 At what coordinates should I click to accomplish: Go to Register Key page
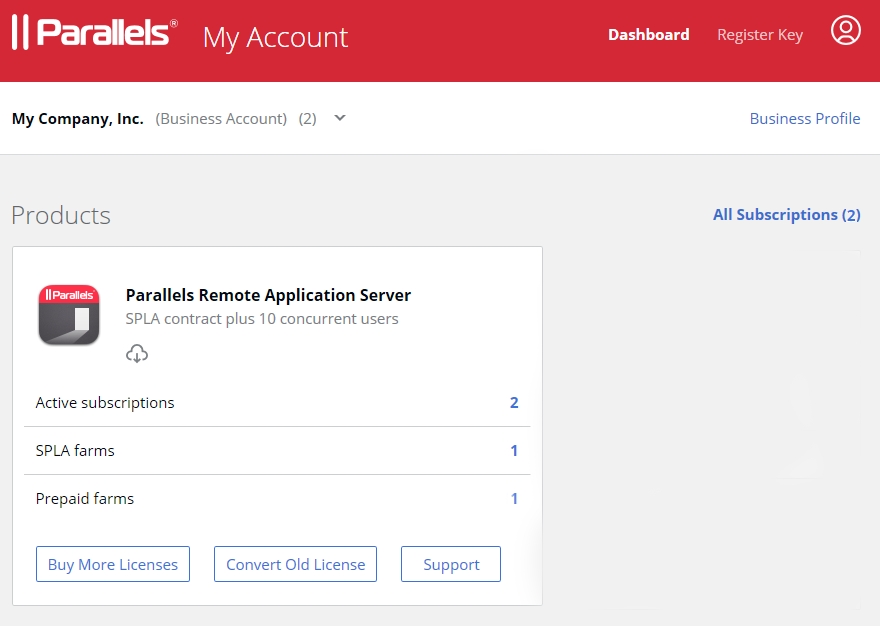coord(759,34)
